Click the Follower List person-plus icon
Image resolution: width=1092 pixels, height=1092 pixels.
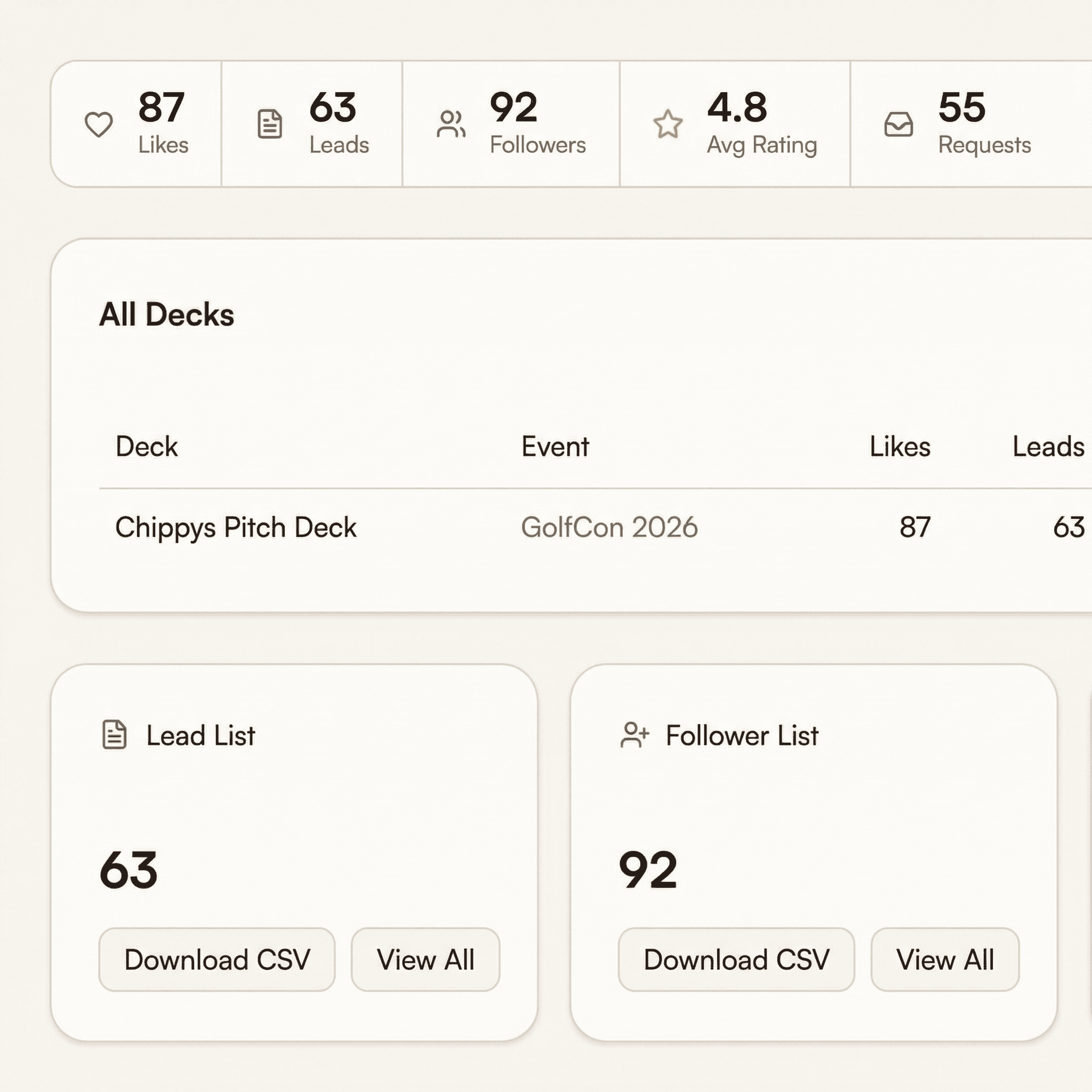pyautogui.click(x=634, y=735)
